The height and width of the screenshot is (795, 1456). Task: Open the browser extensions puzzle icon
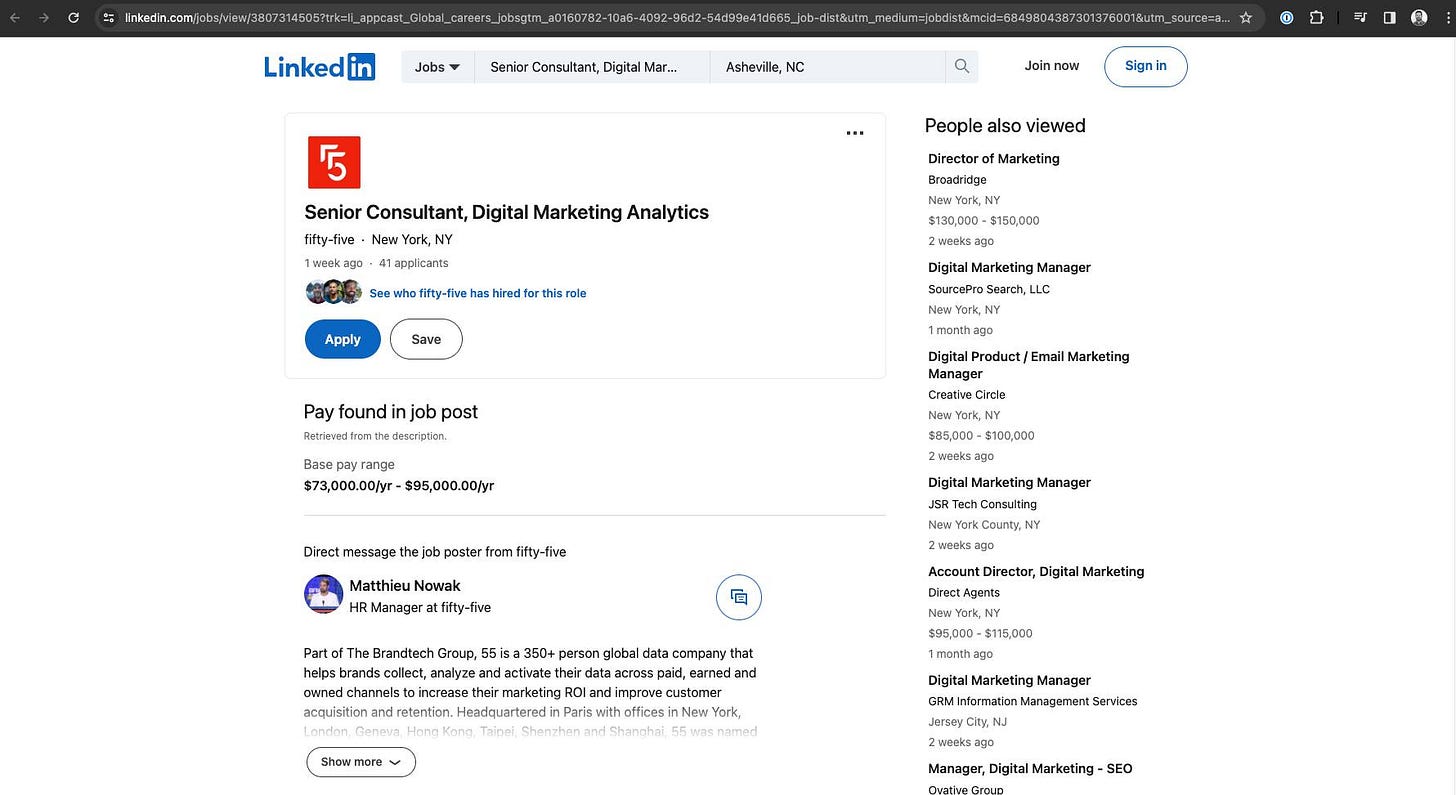click(x=1316, y=17)
